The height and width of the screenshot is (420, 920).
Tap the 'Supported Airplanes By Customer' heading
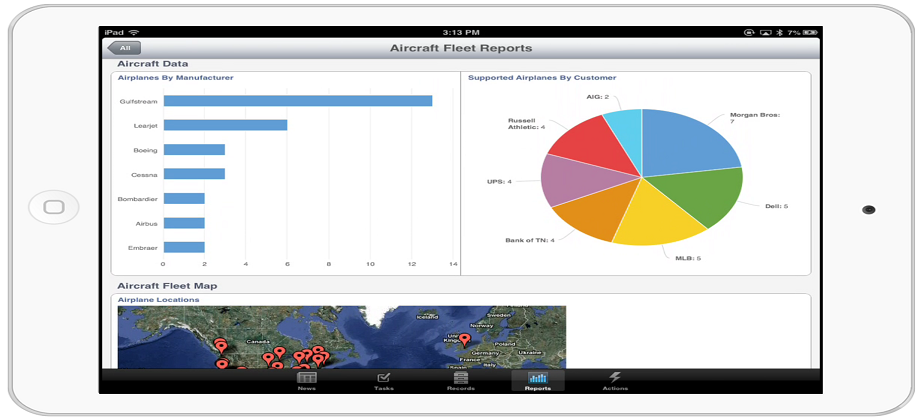pos(542,77)
